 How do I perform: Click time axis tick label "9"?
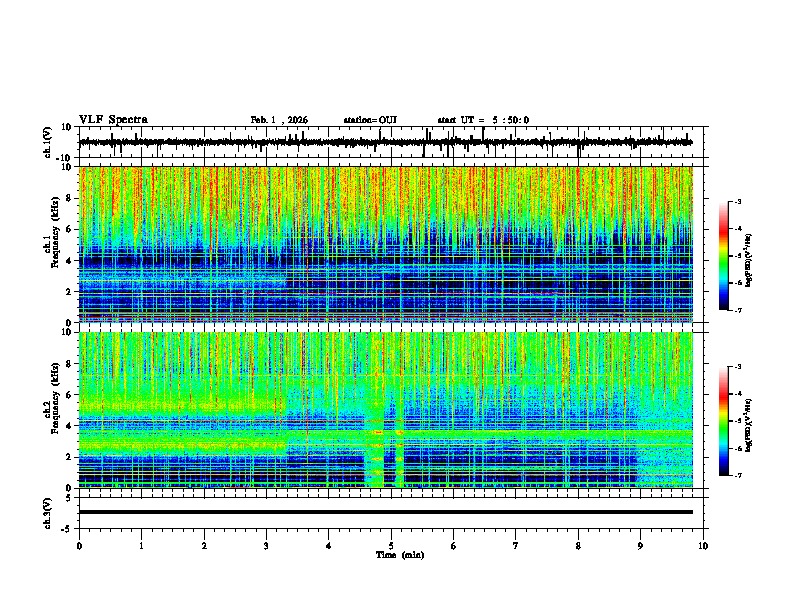pyautogui.click(x=640, y=546)
